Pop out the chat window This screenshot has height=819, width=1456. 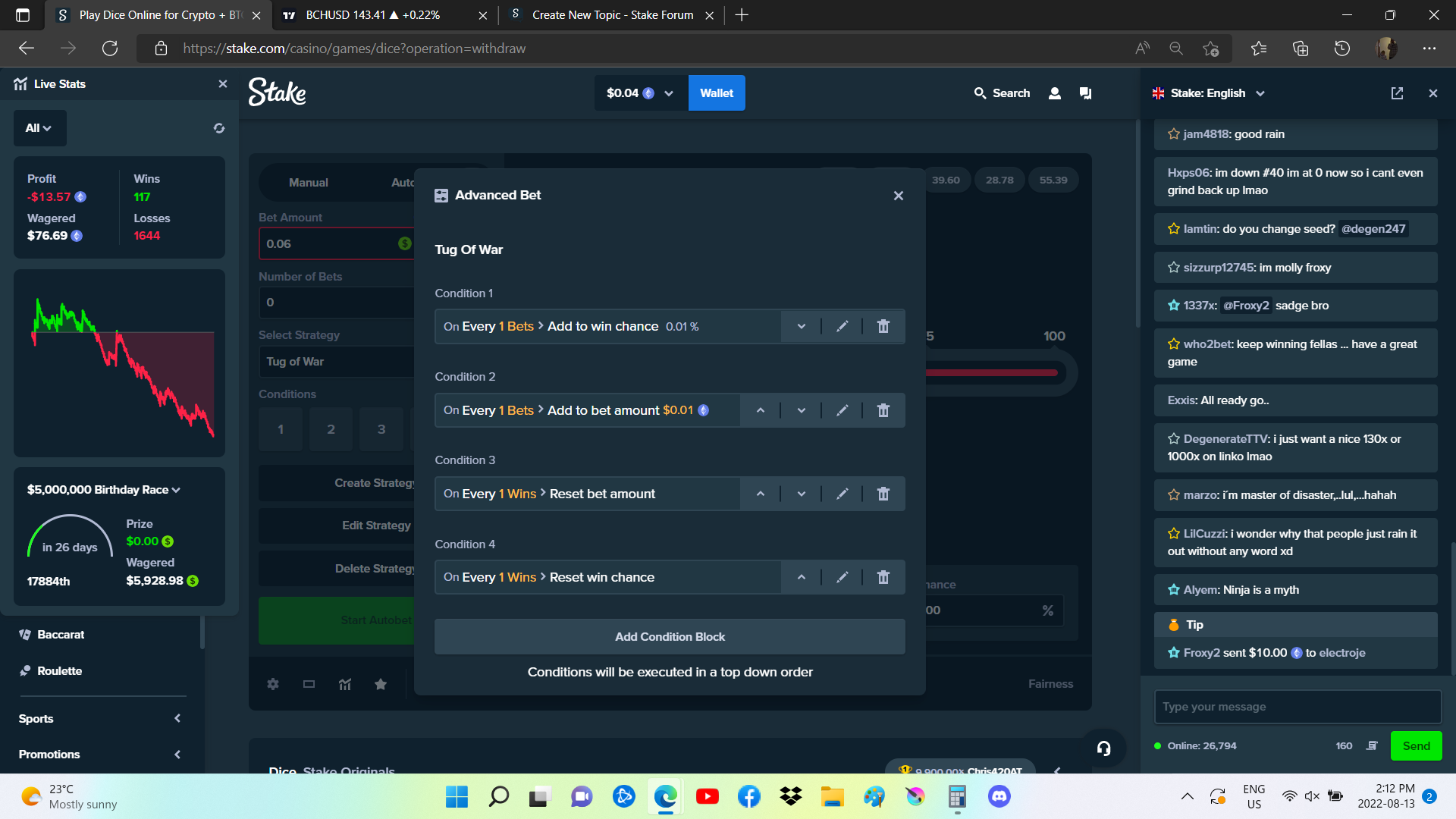click(x=1397, y=93)
